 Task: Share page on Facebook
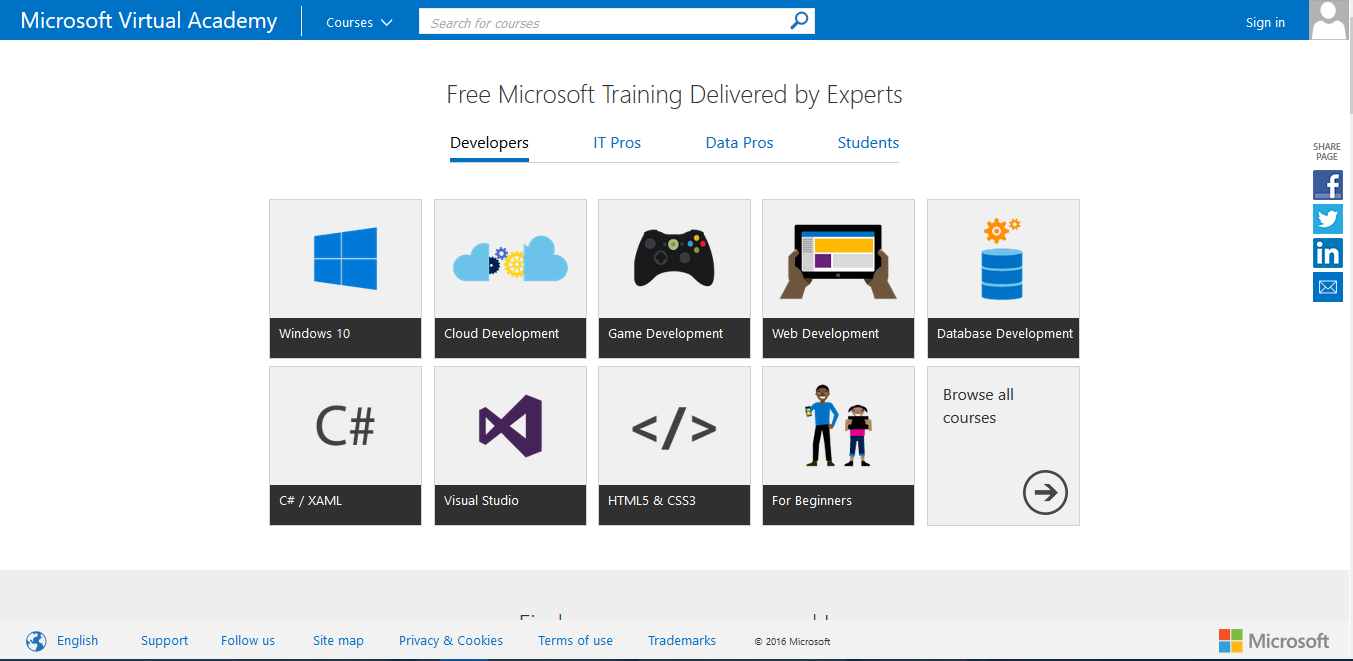[x=1327, y=185]
